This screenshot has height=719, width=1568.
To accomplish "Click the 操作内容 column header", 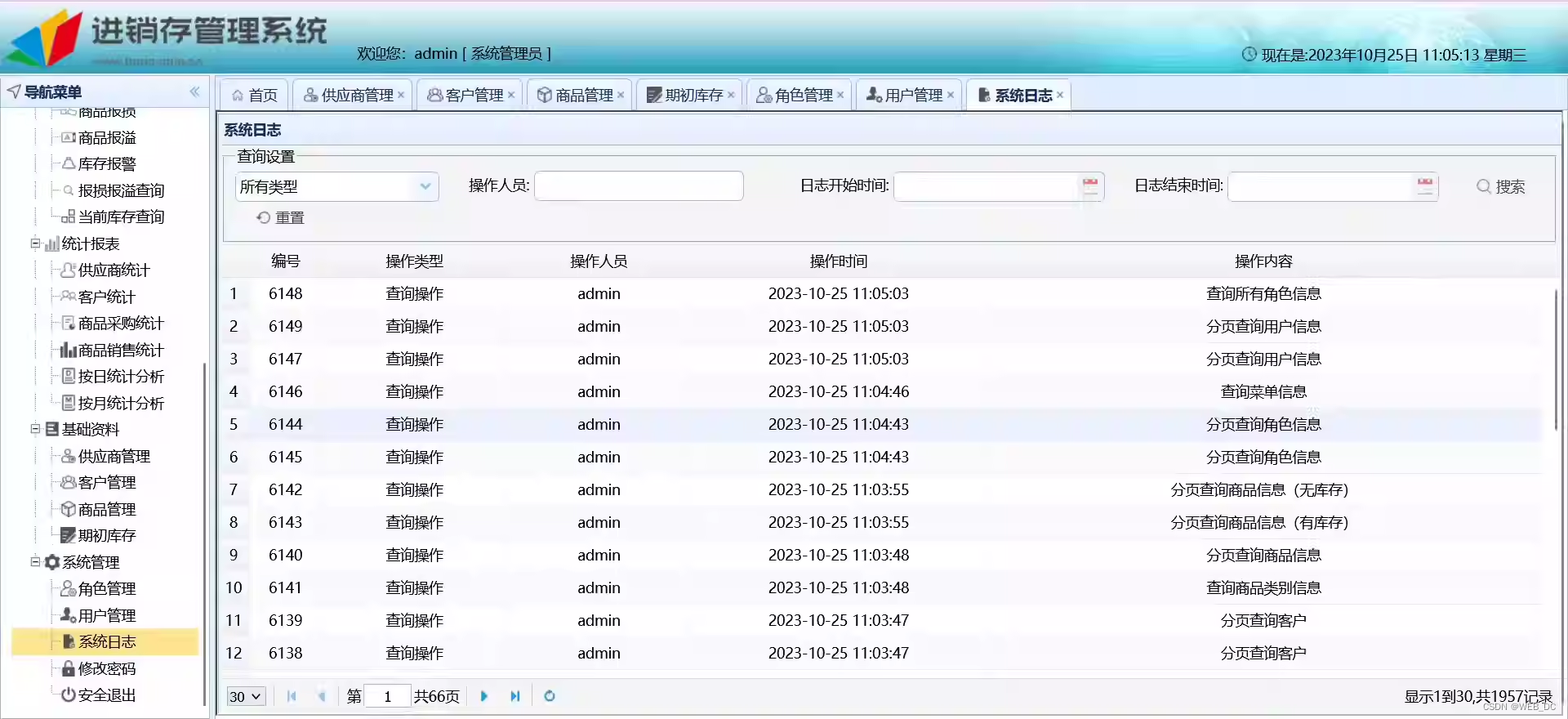I will coord(1263,261).
